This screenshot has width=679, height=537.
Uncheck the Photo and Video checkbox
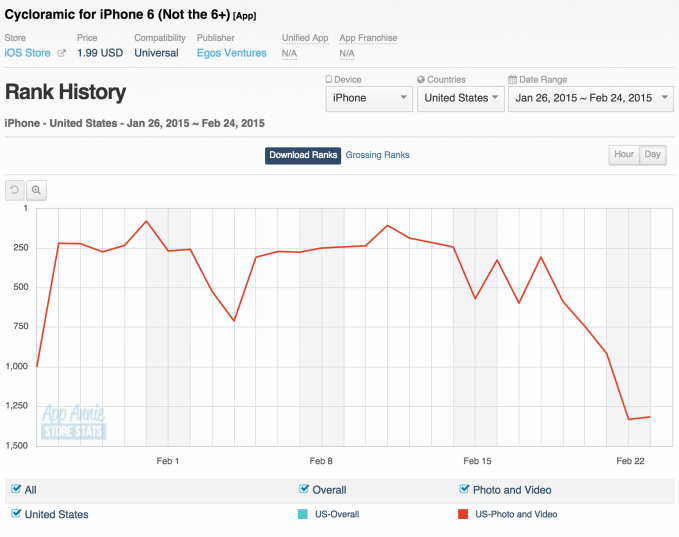(464, 490)
